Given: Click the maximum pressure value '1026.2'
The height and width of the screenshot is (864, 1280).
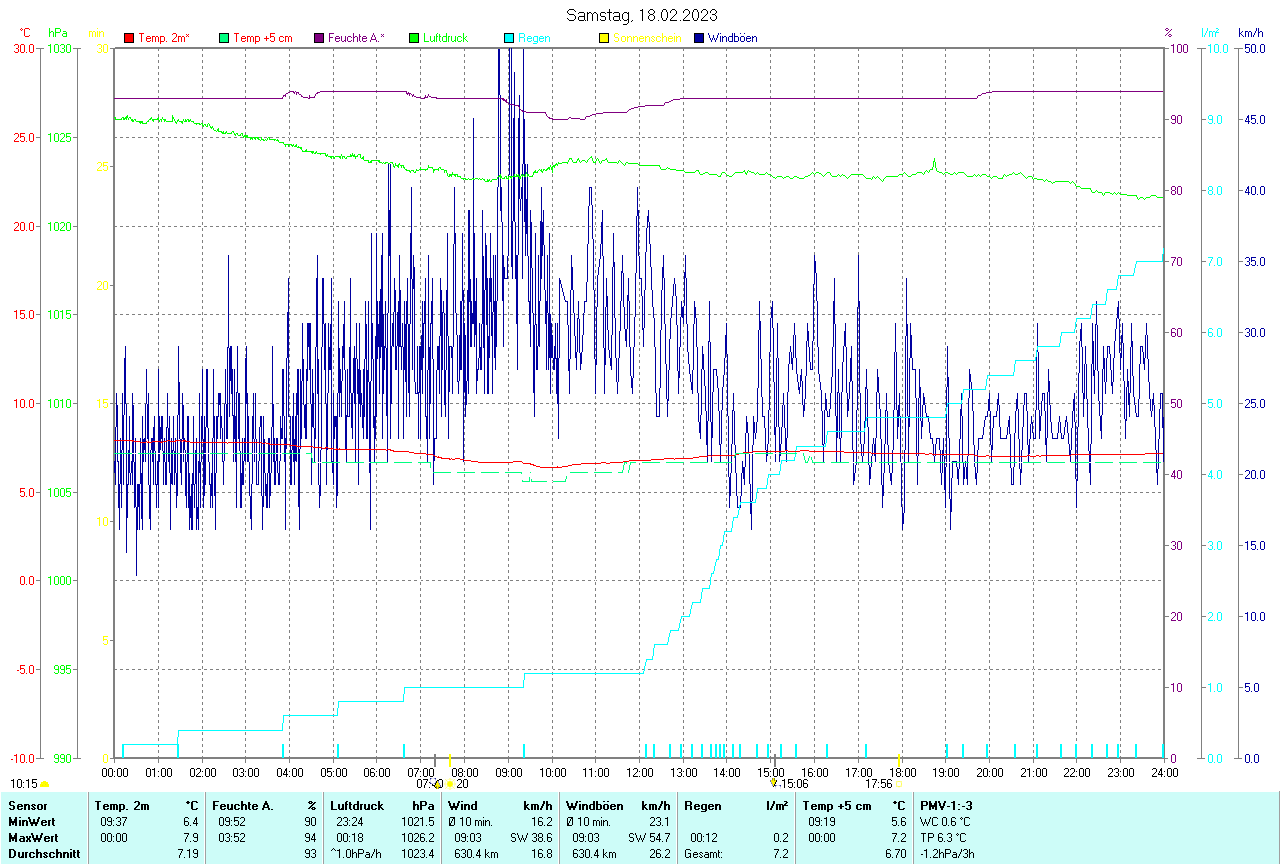Looking at the screenshot, I should pos(417,837).
